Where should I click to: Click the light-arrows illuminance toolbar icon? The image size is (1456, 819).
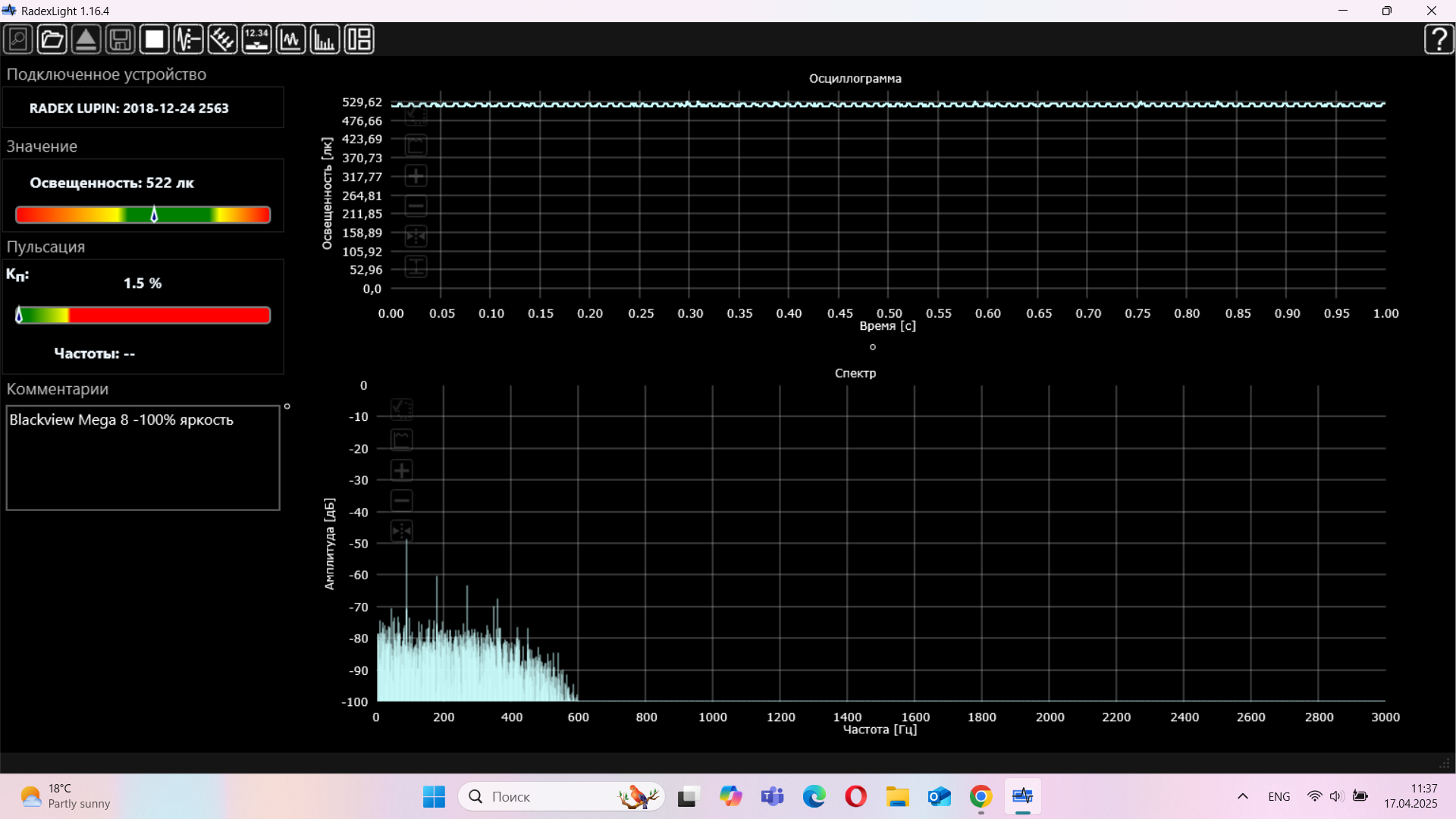pos(222,39)
